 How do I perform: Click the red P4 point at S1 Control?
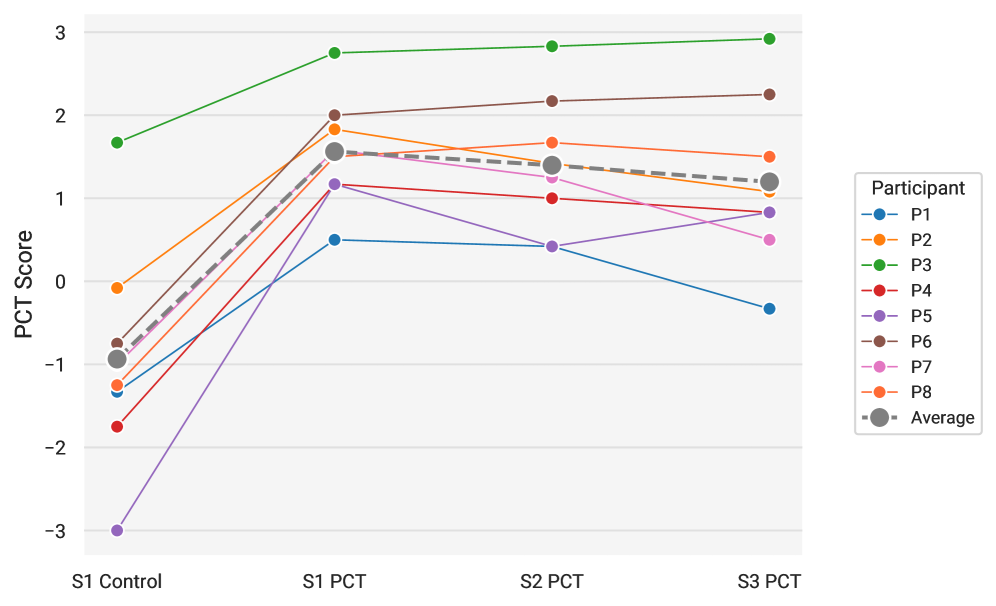click(117, 426)
